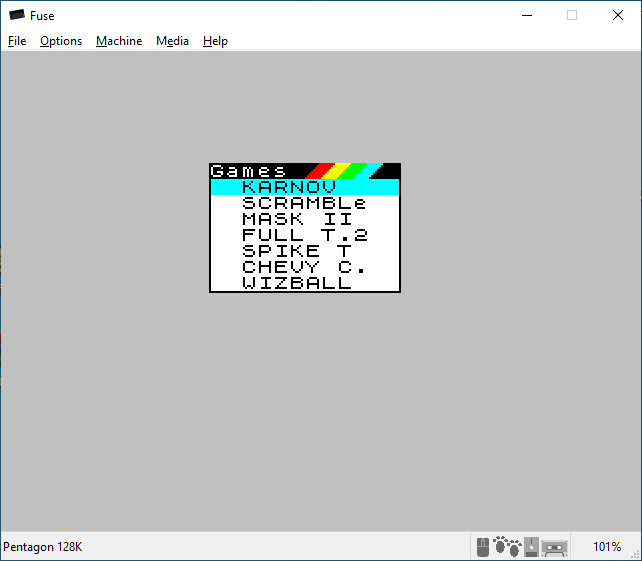Click the Pentagon 128K machine label
Viewport: 642px width, 561px height.
coord(43,547)
